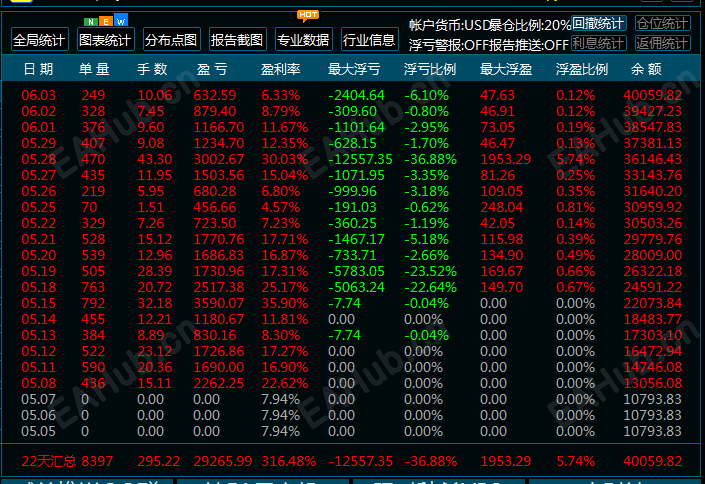
Task: Select the 05.18 date cell
Action: coord(39,287)
